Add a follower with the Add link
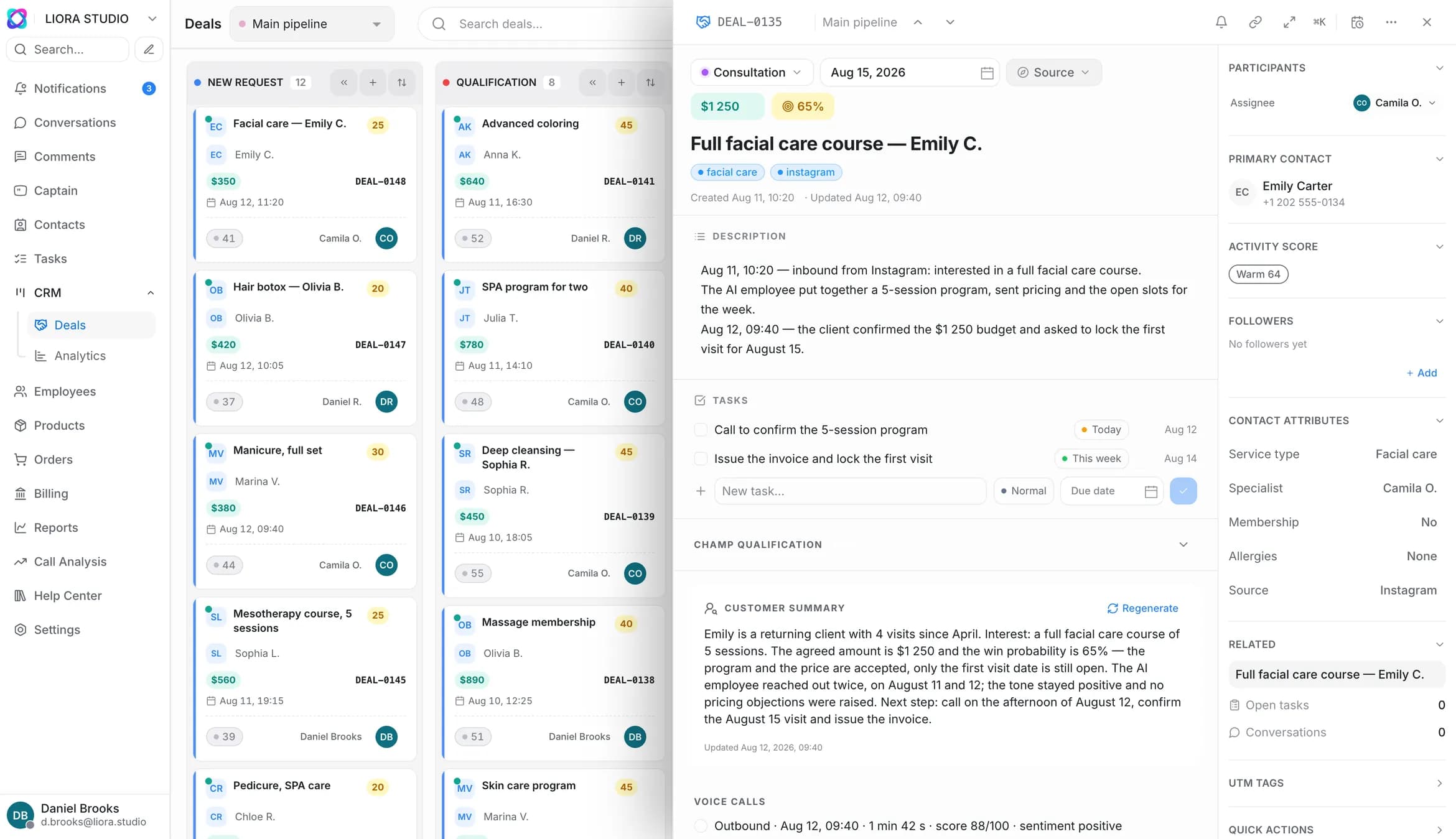 pos(1422,373)
